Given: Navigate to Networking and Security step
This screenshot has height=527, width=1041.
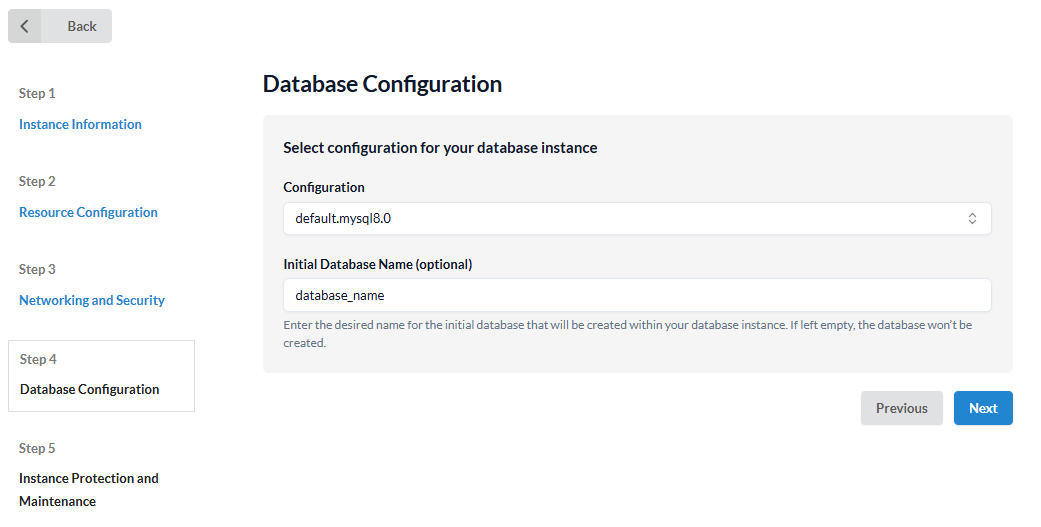Looking at the screenshot, I should [92, 300].
